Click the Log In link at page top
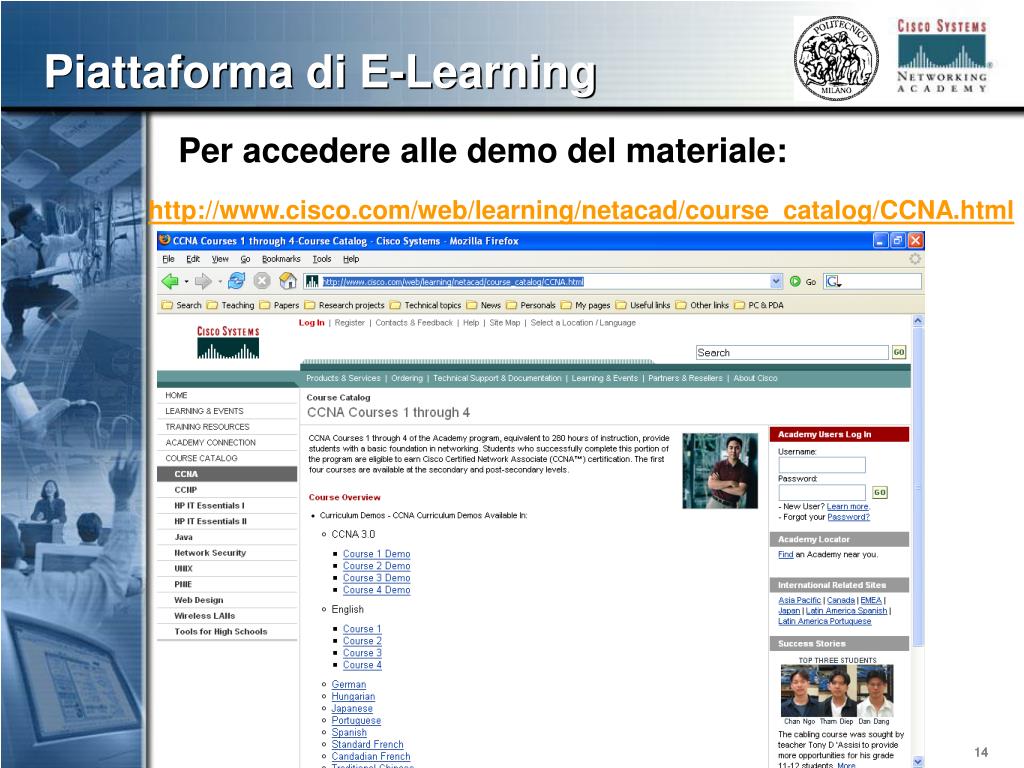This screenshot has width=1024, height=768. pyautogui.click(x=312, y=323)
